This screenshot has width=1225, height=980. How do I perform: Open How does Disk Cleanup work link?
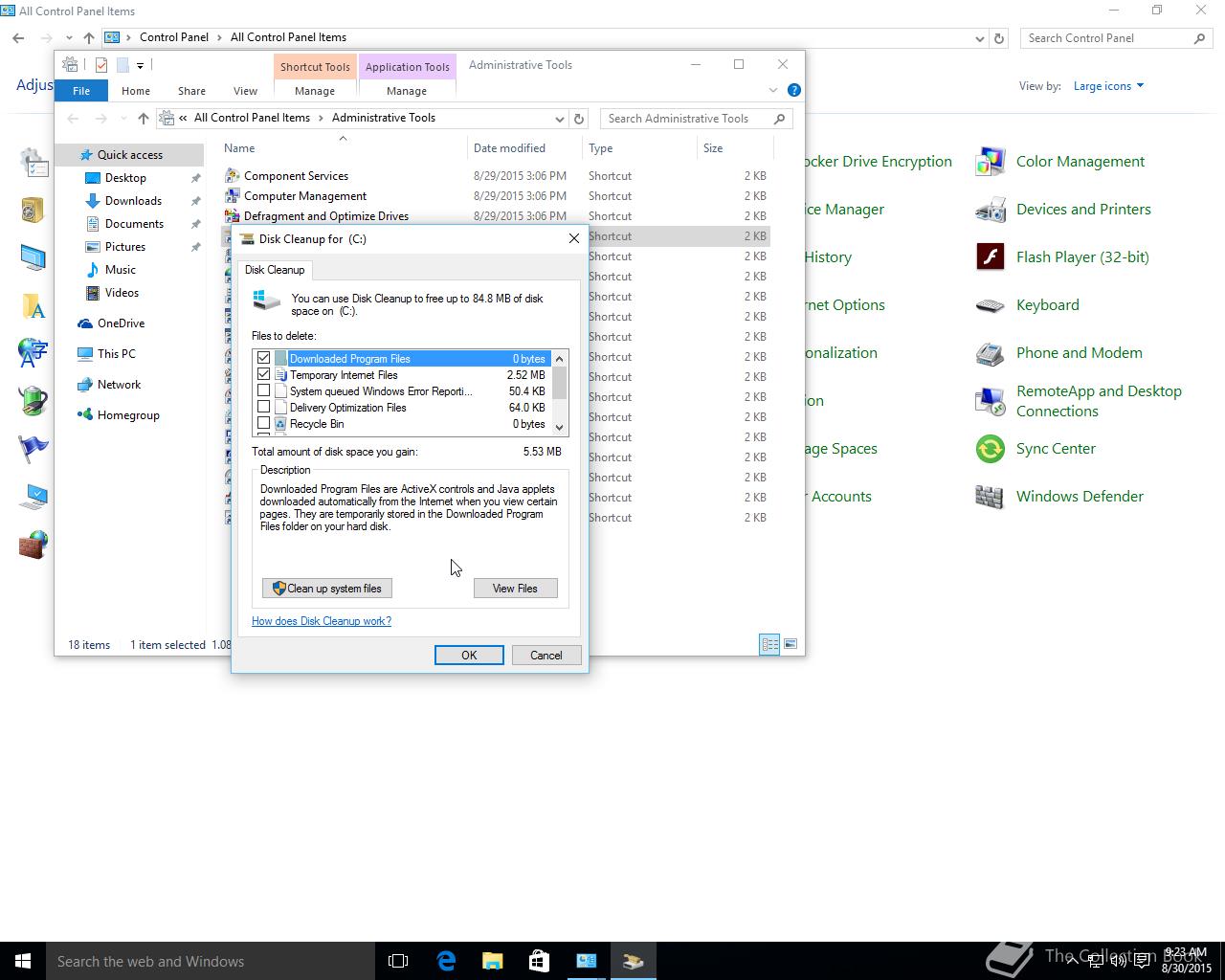click(x=322, y=621)
